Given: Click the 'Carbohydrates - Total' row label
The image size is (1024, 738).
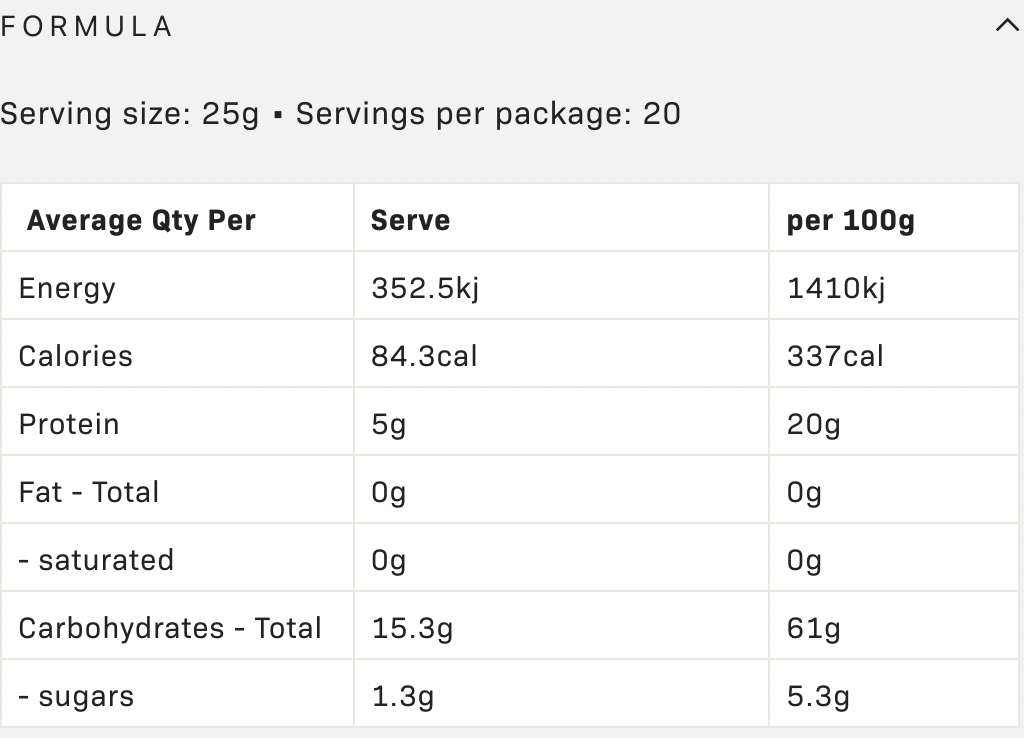Looking at the screenshot, I should pos(170,628).
